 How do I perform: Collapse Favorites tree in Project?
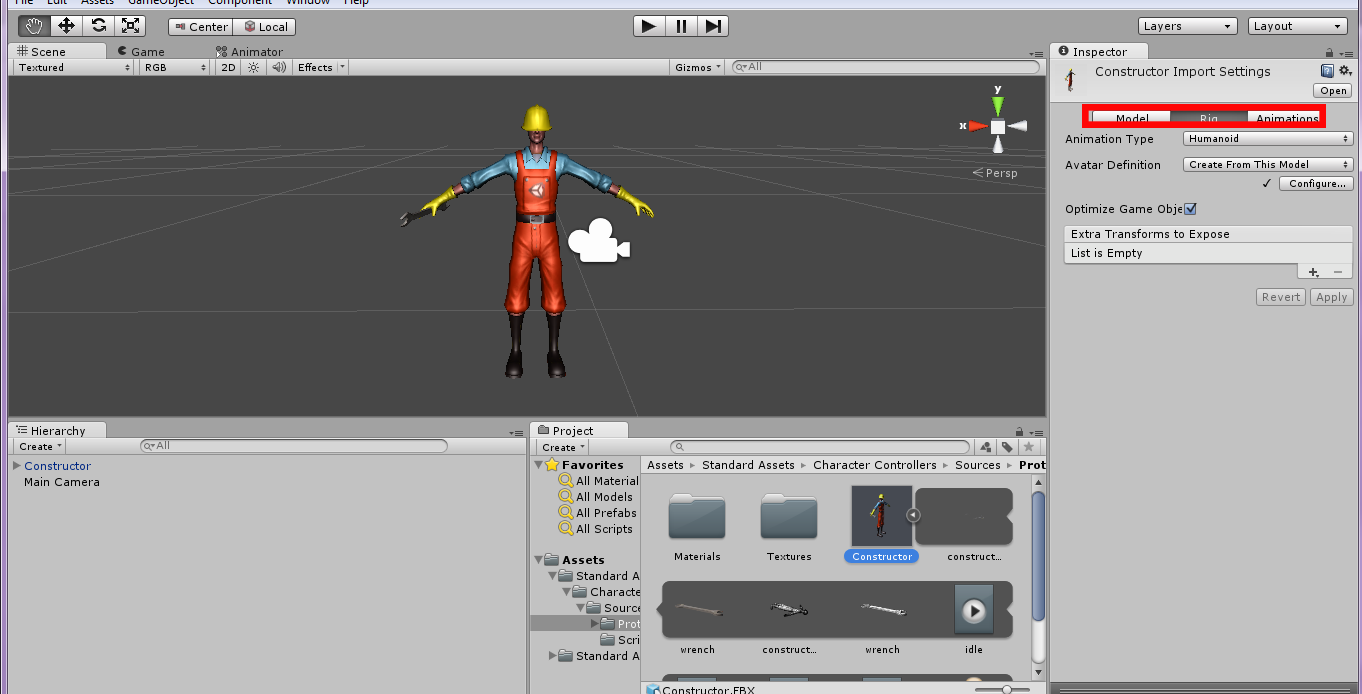point(541,465)
